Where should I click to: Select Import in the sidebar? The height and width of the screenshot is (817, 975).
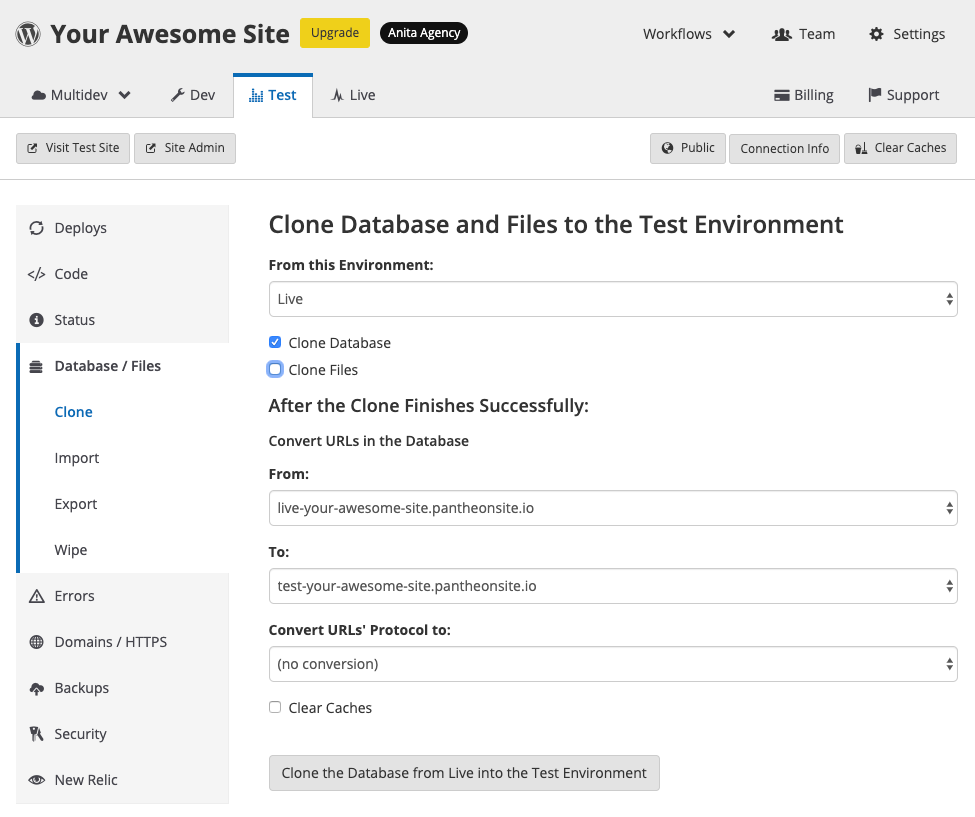[x=77, y=458]
